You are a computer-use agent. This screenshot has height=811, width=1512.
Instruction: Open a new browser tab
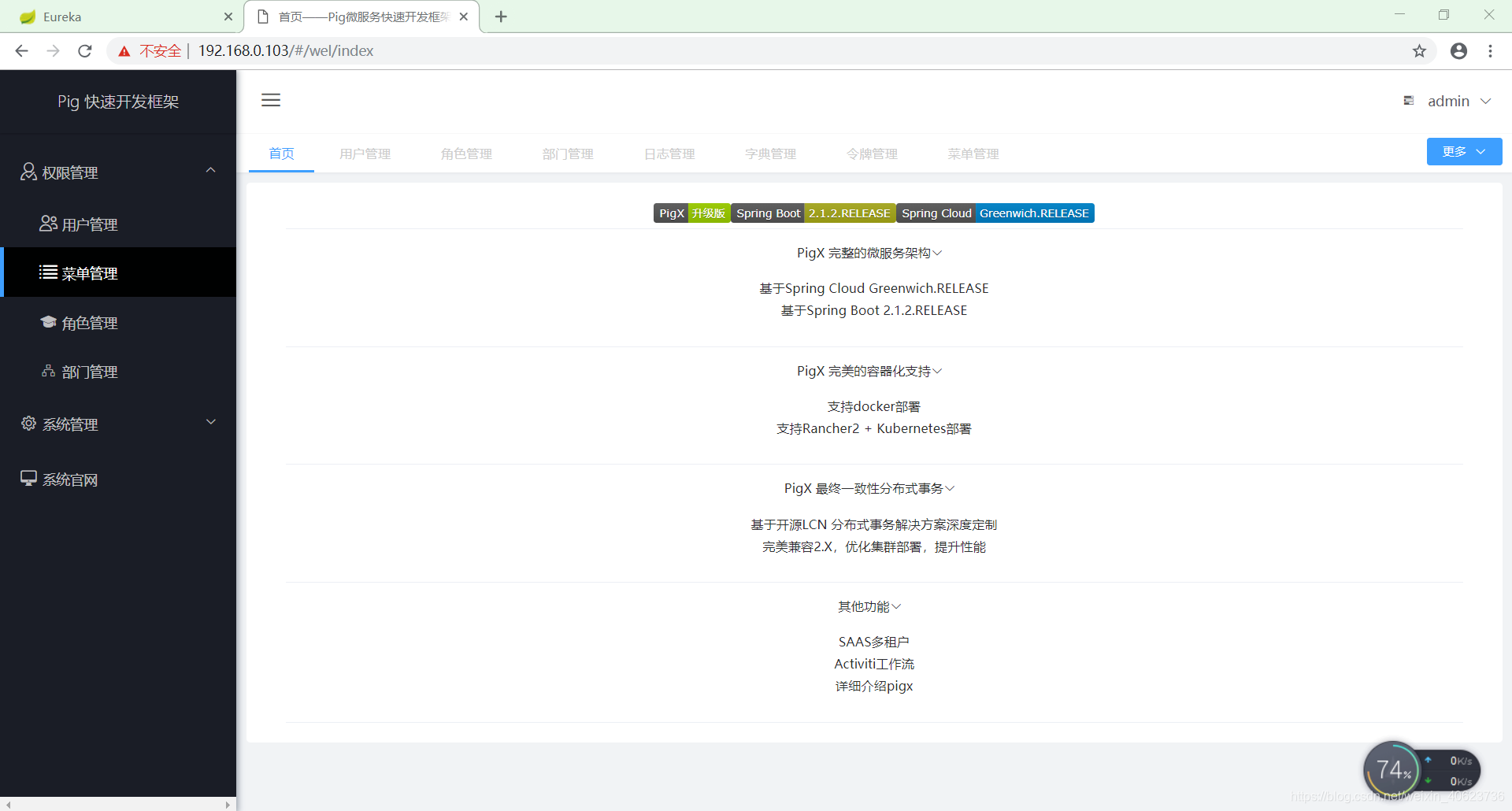coord(501,17)
